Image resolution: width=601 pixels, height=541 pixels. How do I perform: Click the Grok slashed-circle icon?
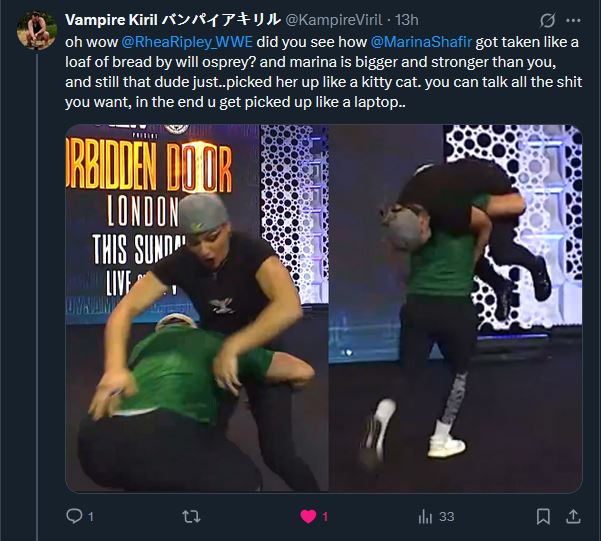pyautogui.click(x=547, y=20)
